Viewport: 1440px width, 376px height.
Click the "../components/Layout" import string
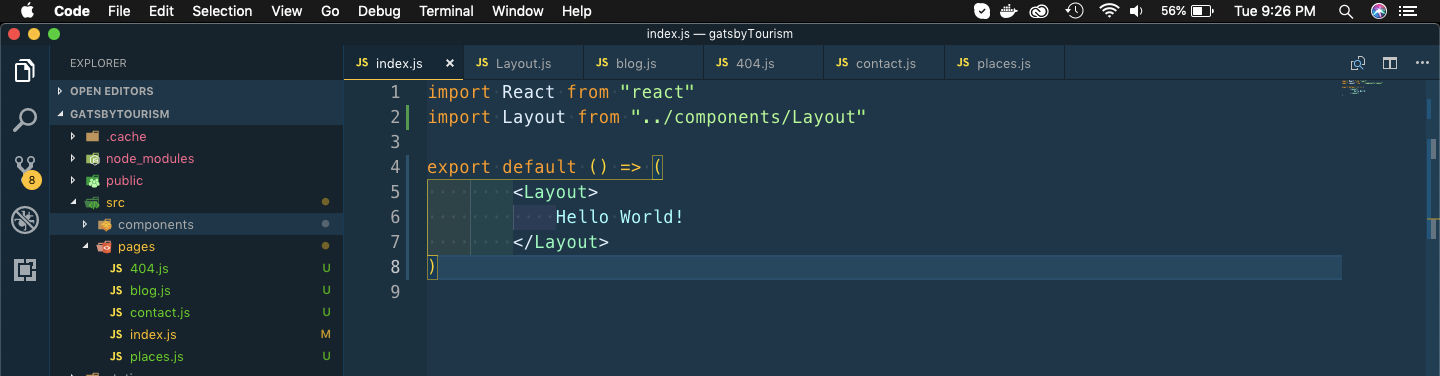point(748,117)
